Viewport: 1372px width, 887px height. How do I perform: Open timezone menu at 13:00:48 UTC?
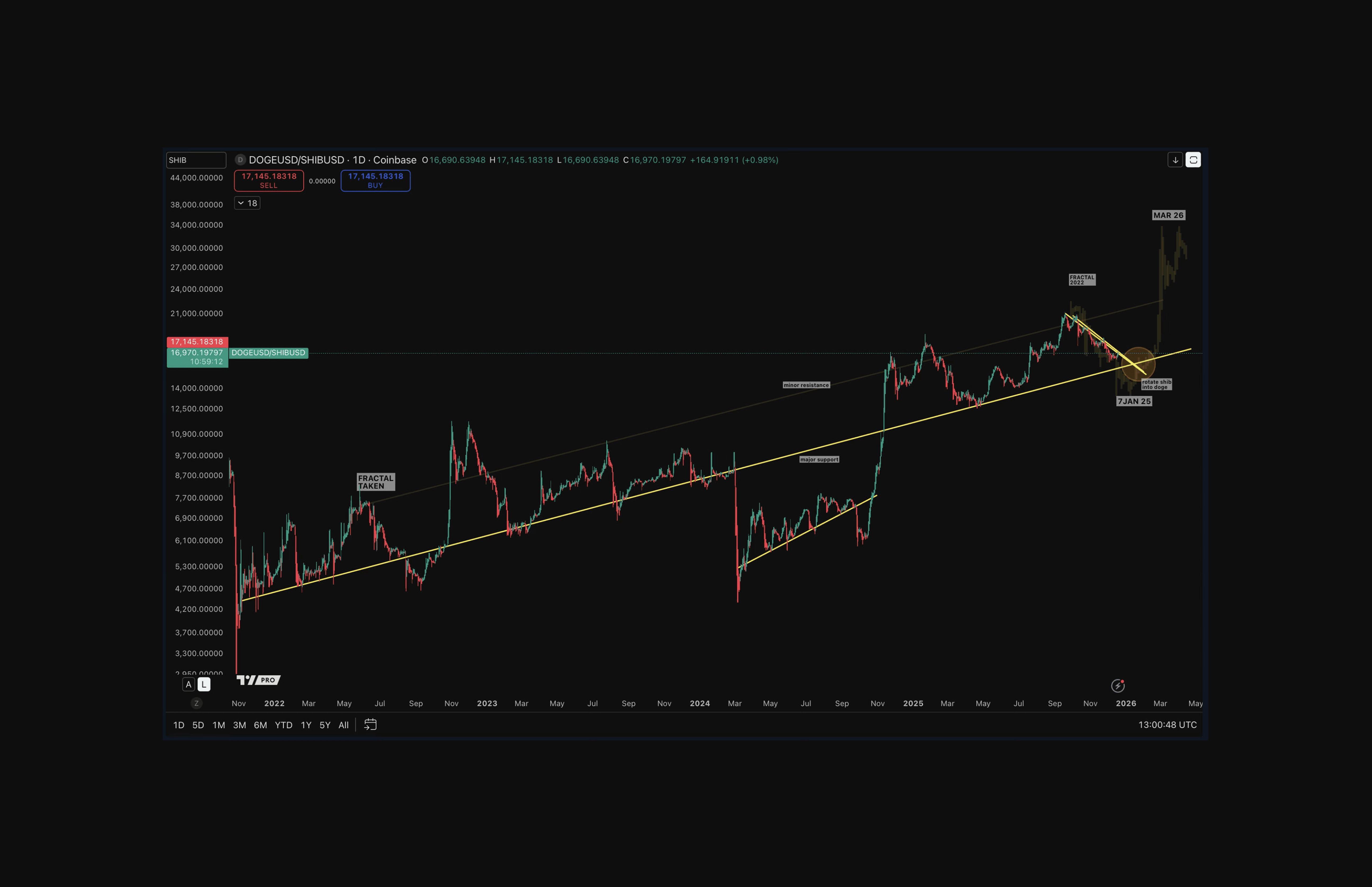coord(1167,724)
